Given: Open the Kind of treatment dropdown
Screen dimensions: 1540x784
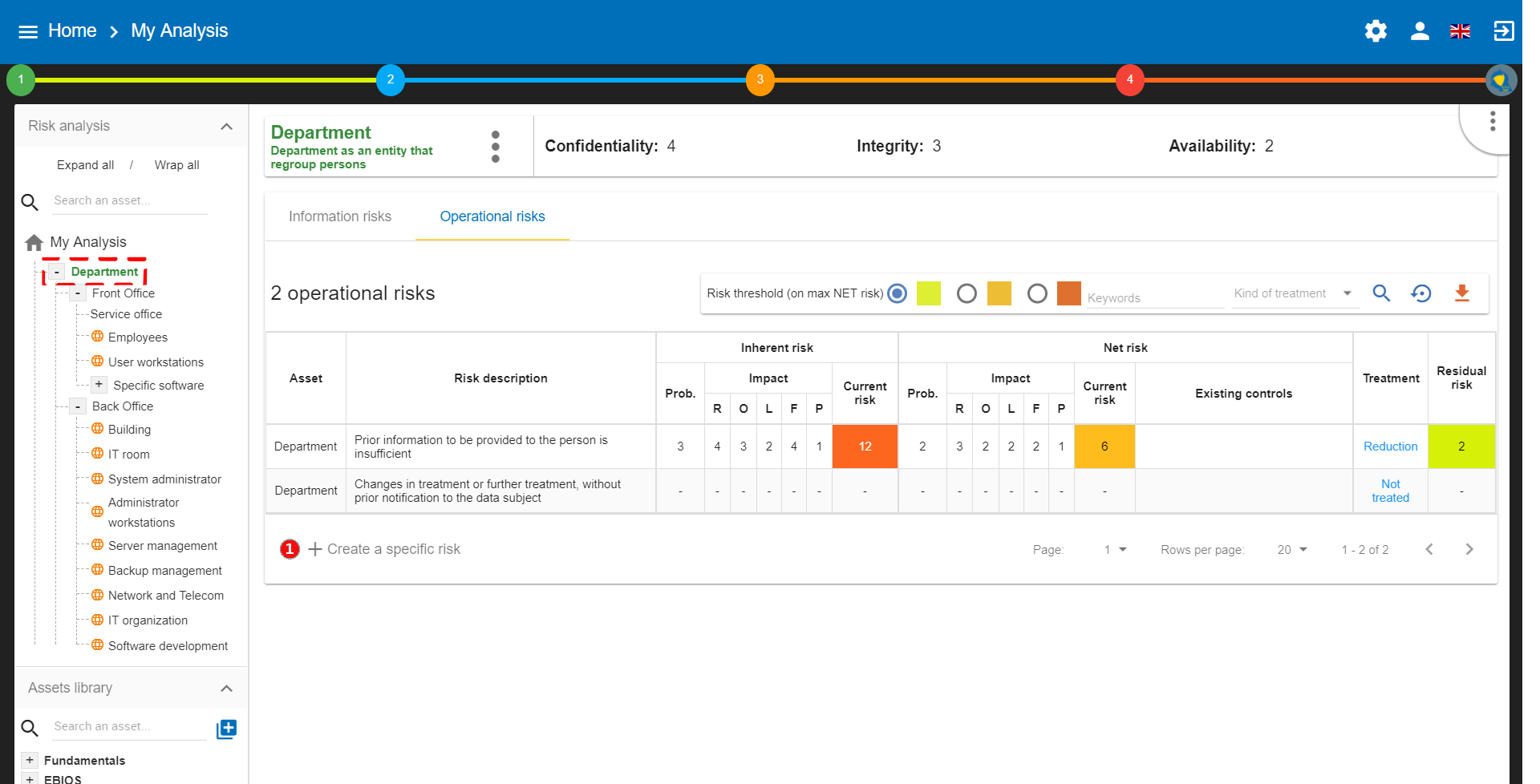Looking at the screenshot, I should click(1293, 293).
